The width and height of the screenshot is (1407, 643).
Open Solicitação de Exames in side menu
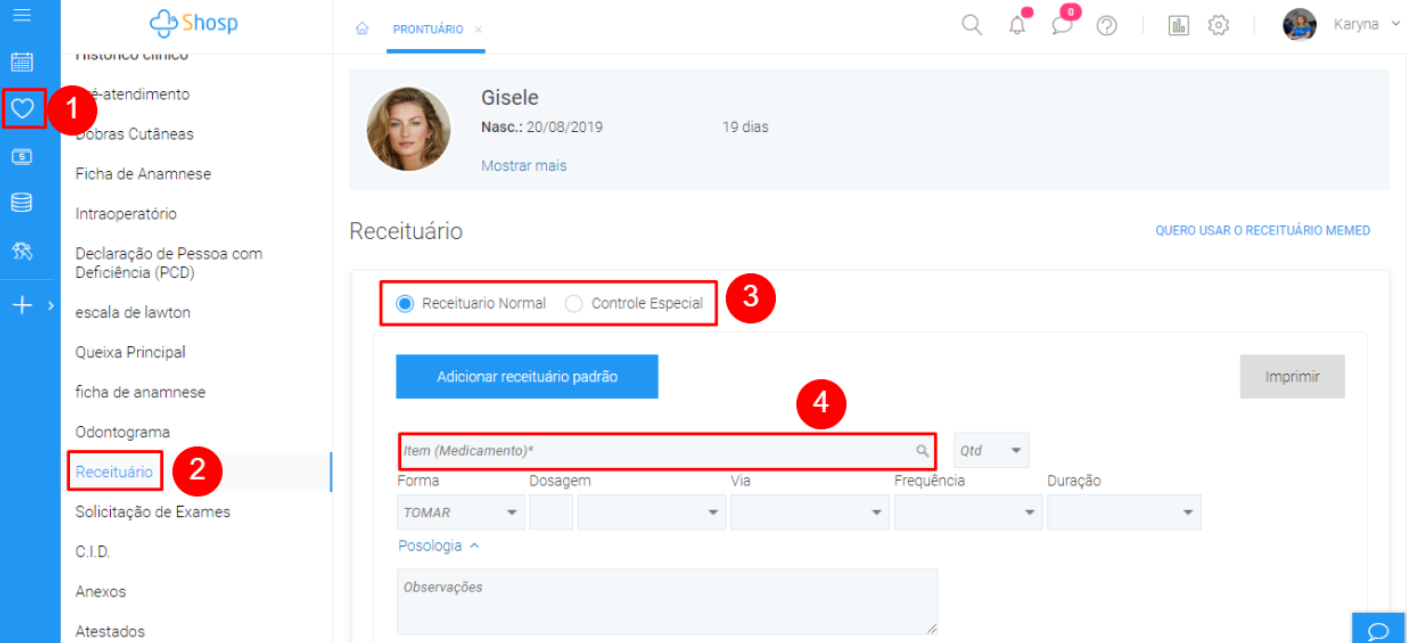[x=152, y=512]
